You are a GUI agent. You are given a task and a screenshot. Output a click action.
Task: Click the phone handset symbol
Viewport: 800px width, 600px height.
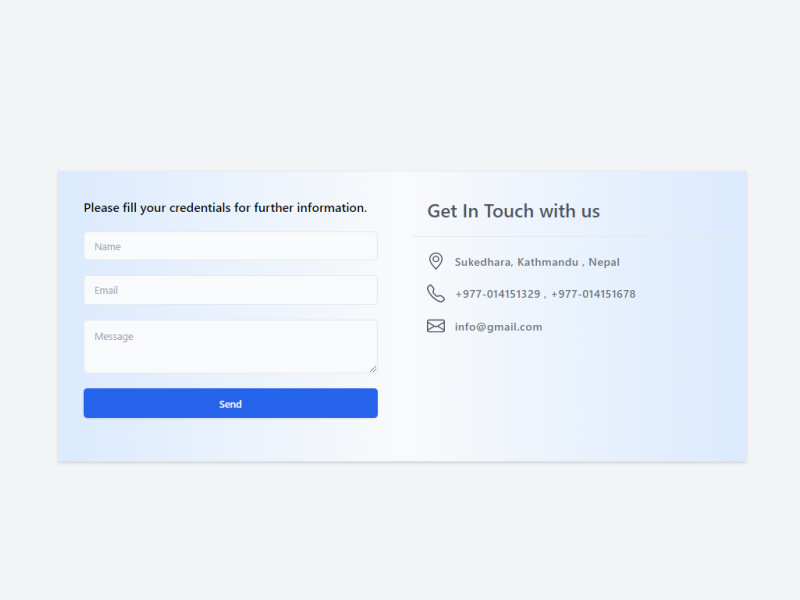434,293
